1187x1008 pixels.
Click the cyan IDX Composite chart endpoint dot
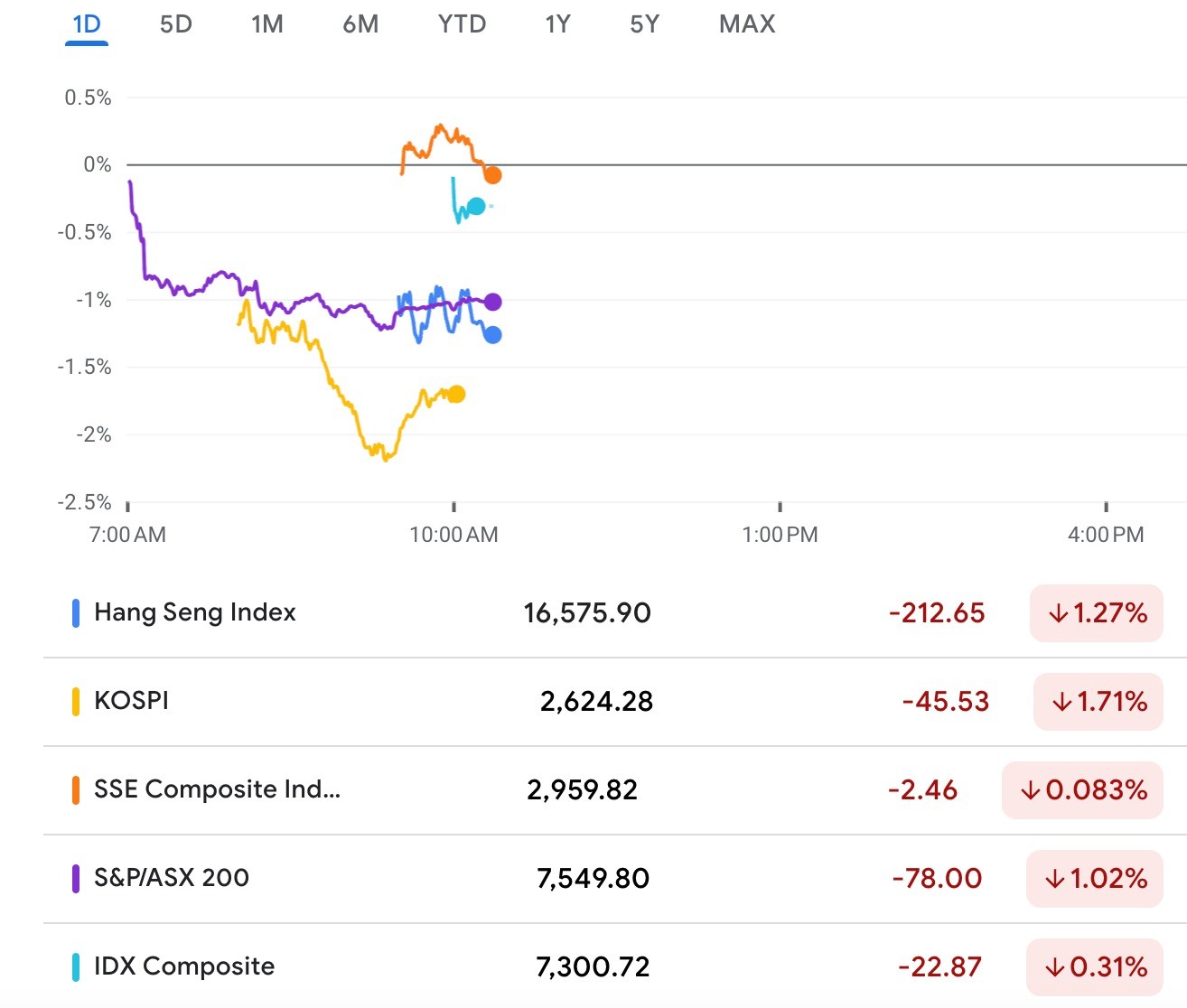coord(476,207)
